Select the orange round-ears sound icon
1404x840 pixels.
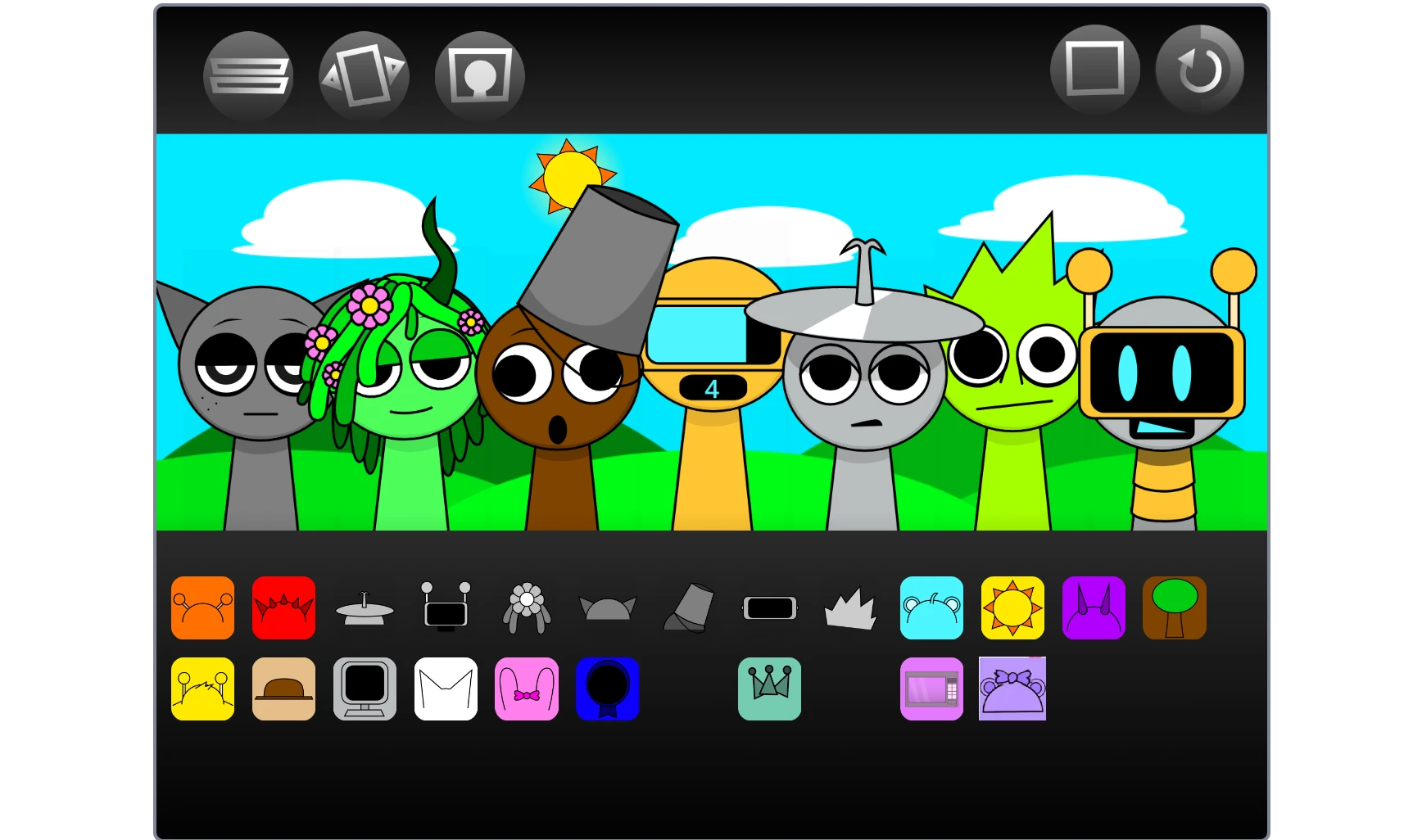click(x=202, y=607)
